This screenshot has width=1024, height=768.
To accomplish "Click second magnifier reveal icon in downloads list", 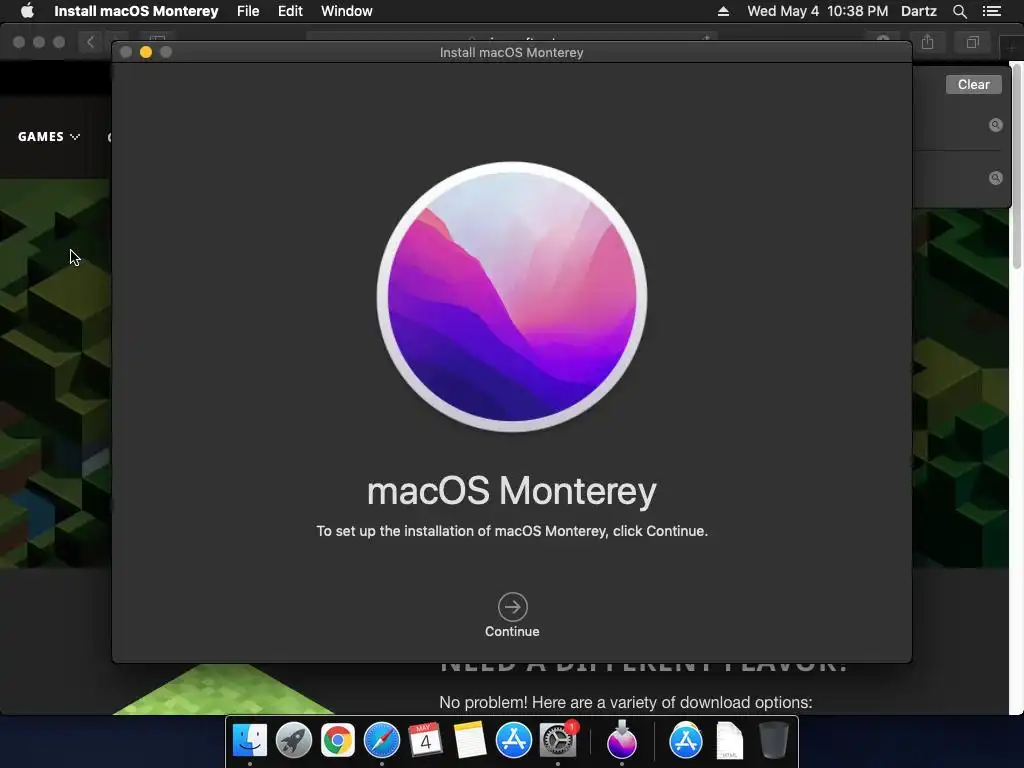I will tap(995, 178).
